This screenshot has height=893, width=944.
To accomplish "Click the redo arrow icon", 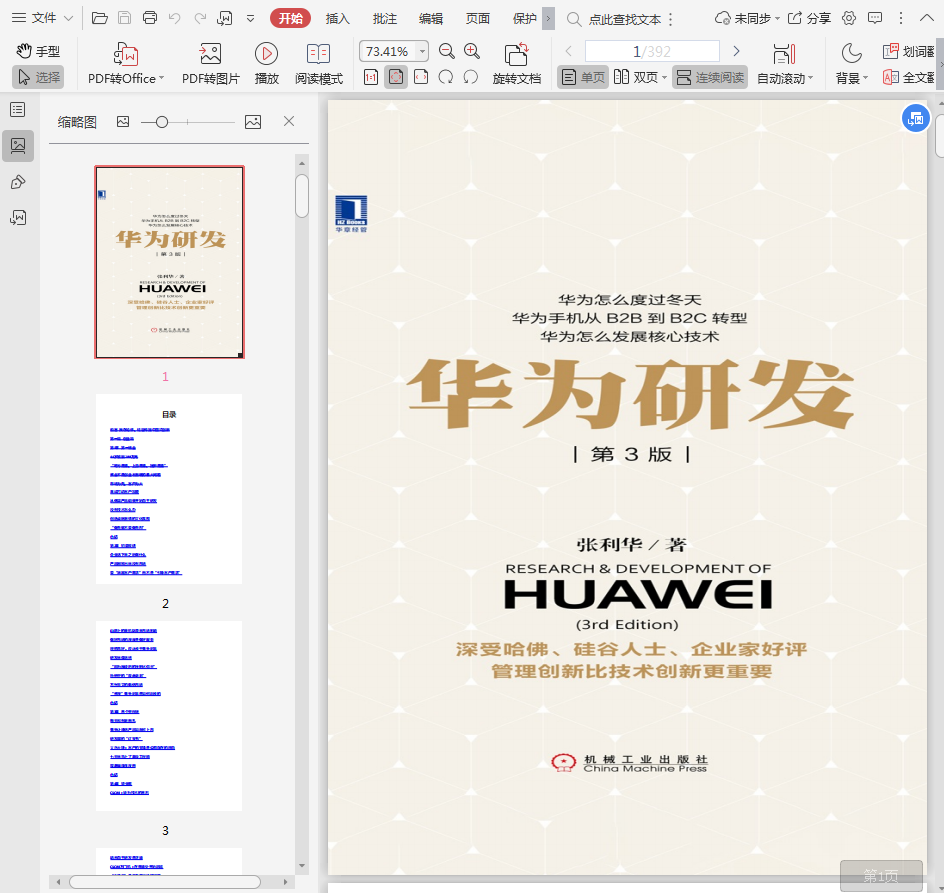I will click(x=200, y=18).
